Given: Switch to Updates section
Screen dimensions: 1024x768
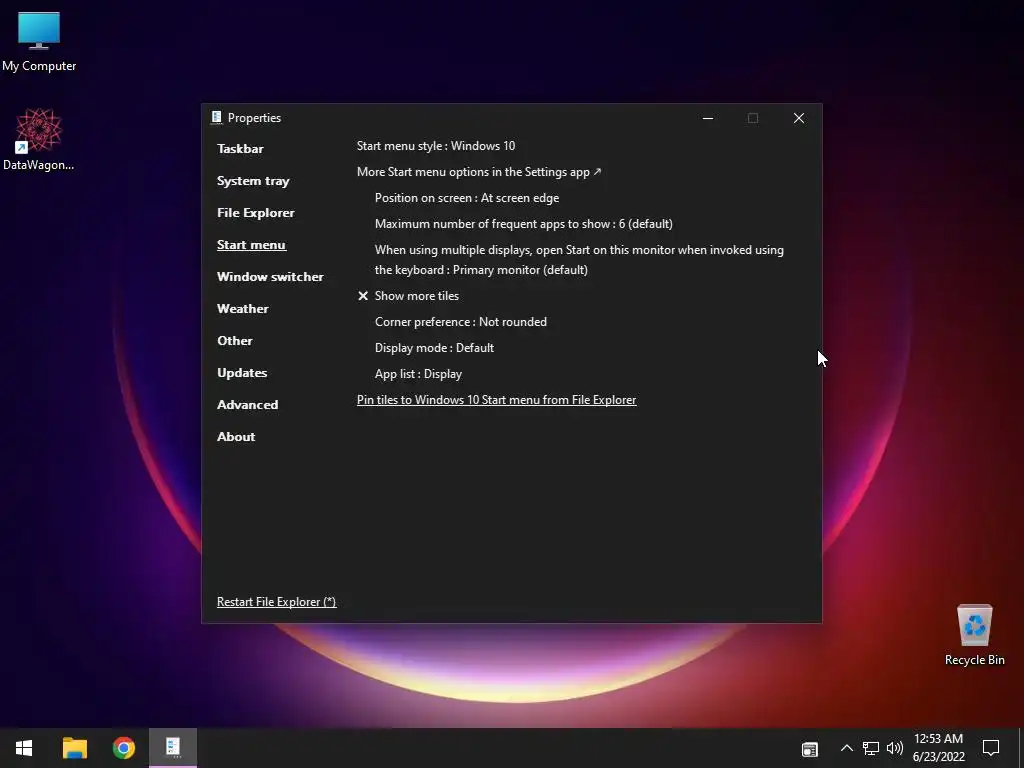Looking at the screenshot, I should click(x=242, y=373).
